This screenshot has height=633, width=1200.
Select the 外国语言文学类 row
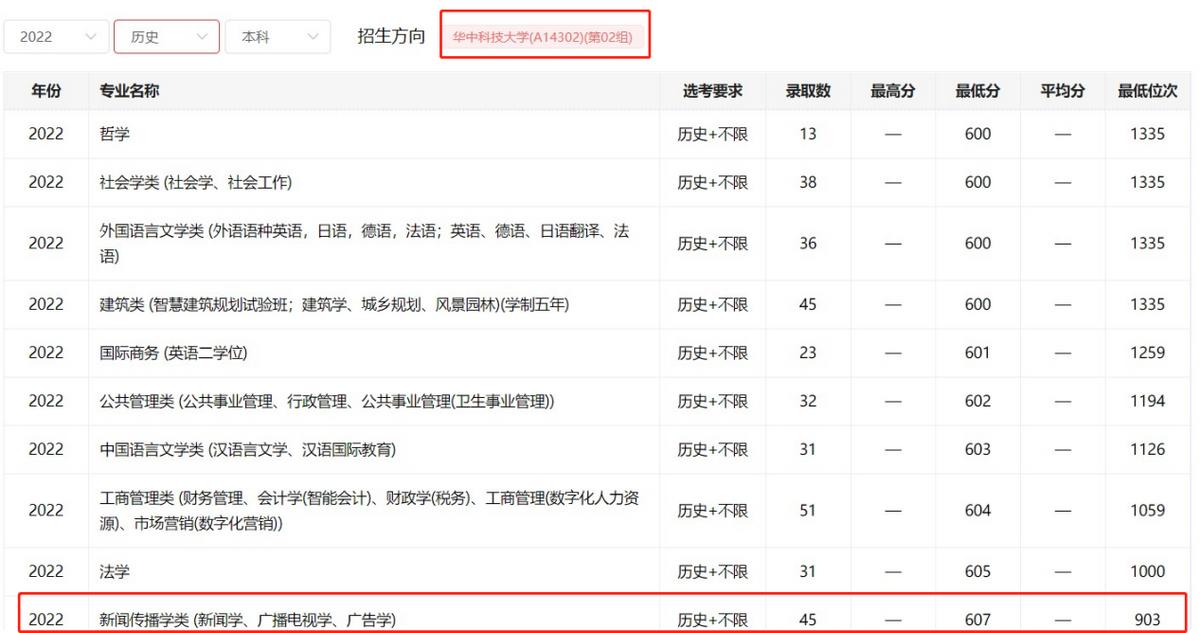(300, 243)
